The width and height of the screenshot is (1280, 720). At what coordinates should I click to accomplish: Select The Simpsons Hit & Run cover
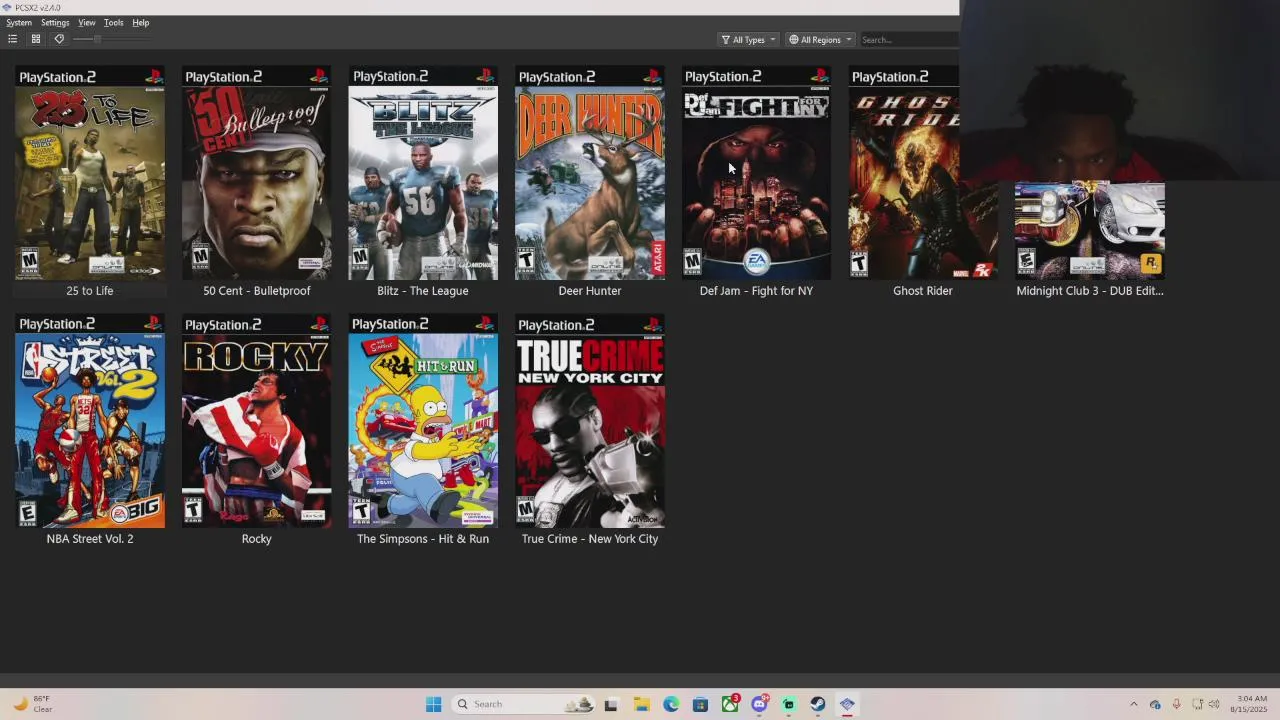423,421
